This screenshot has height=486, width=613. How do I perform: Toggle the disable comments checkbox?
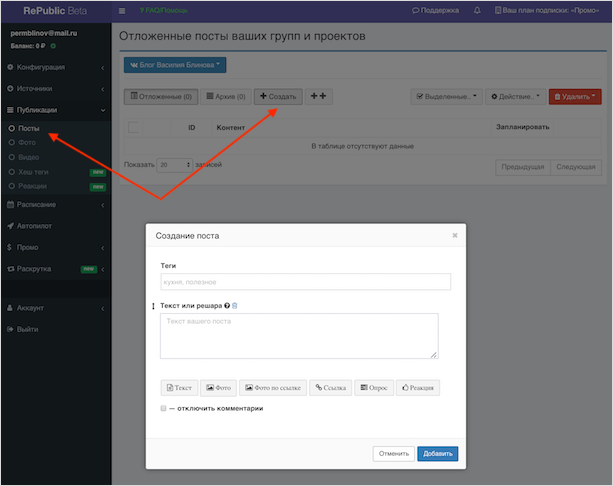163,408
